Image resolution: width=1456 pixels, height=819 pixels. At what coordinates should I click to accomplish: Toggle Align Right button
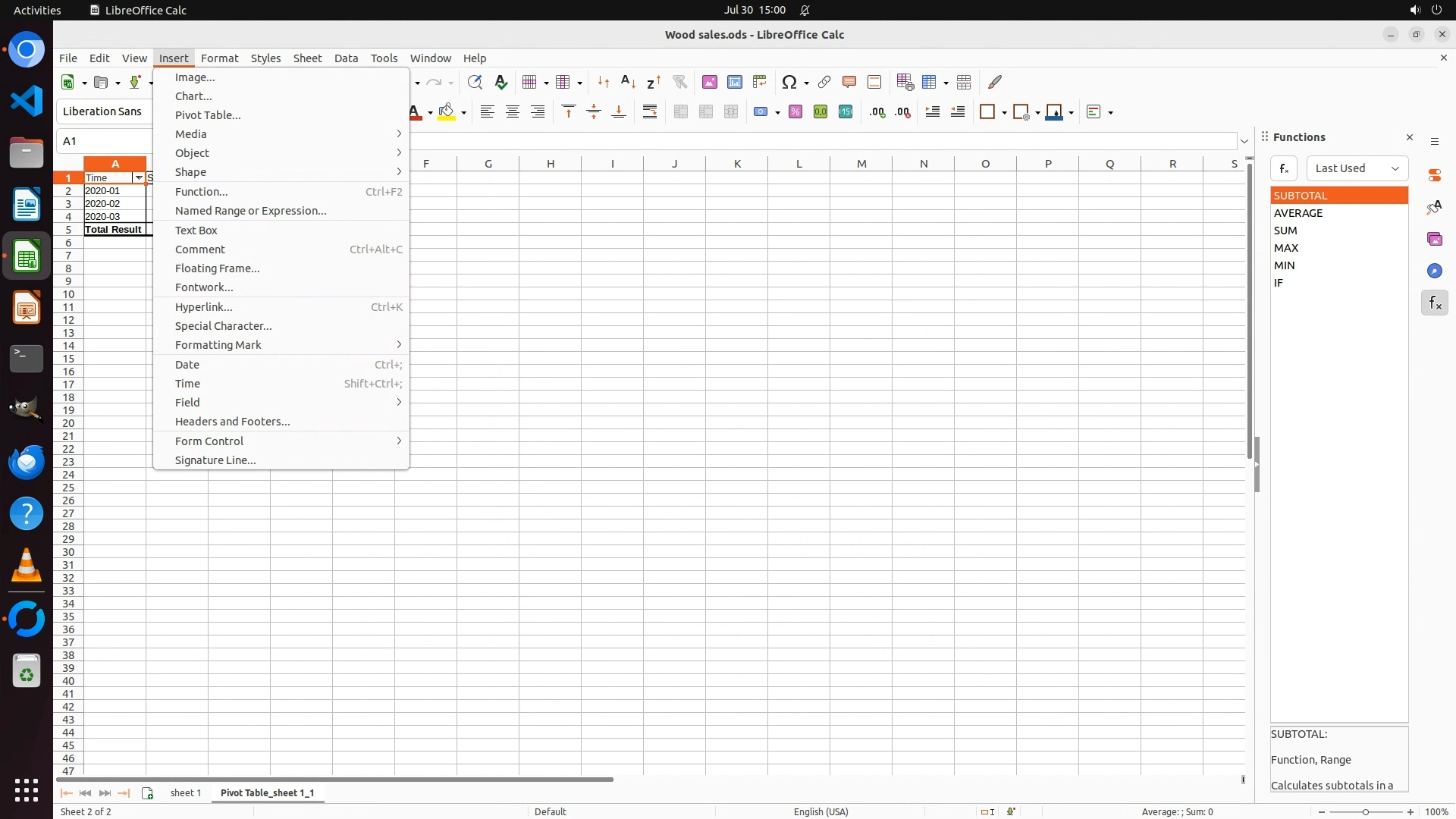click(x=538, y=112)
